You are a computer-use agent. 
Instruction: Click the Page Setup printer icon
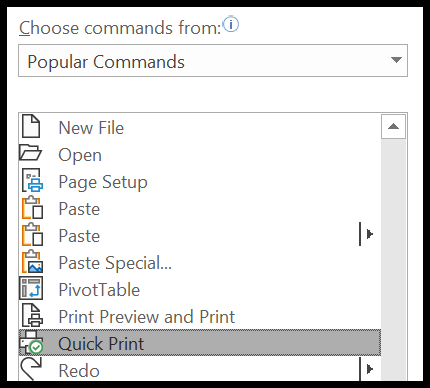pos(32,180)
